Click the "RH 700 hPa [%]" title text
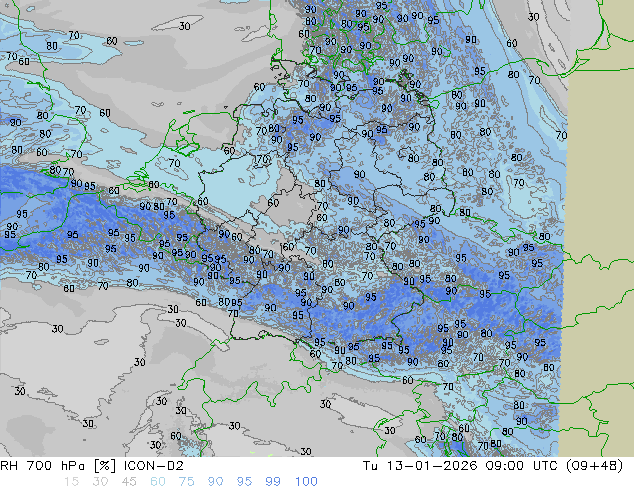The image size is (634, 490). 59,466
